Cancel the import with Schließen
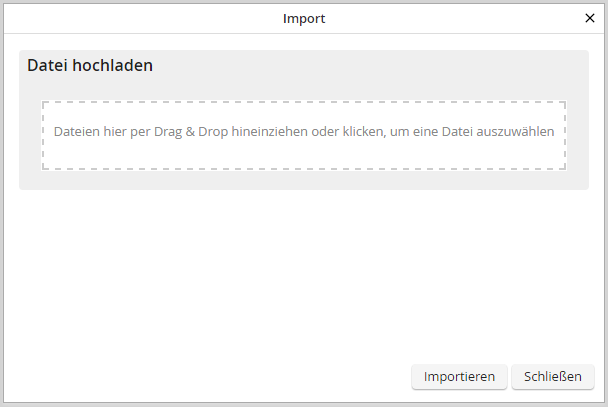608x407 pixels. [553, 376]
